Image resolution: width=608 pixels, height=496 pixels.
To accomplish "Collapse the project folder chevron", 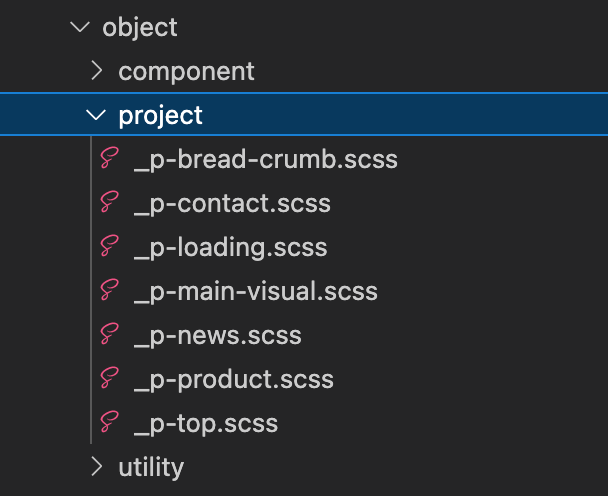I will click(96, 115).
